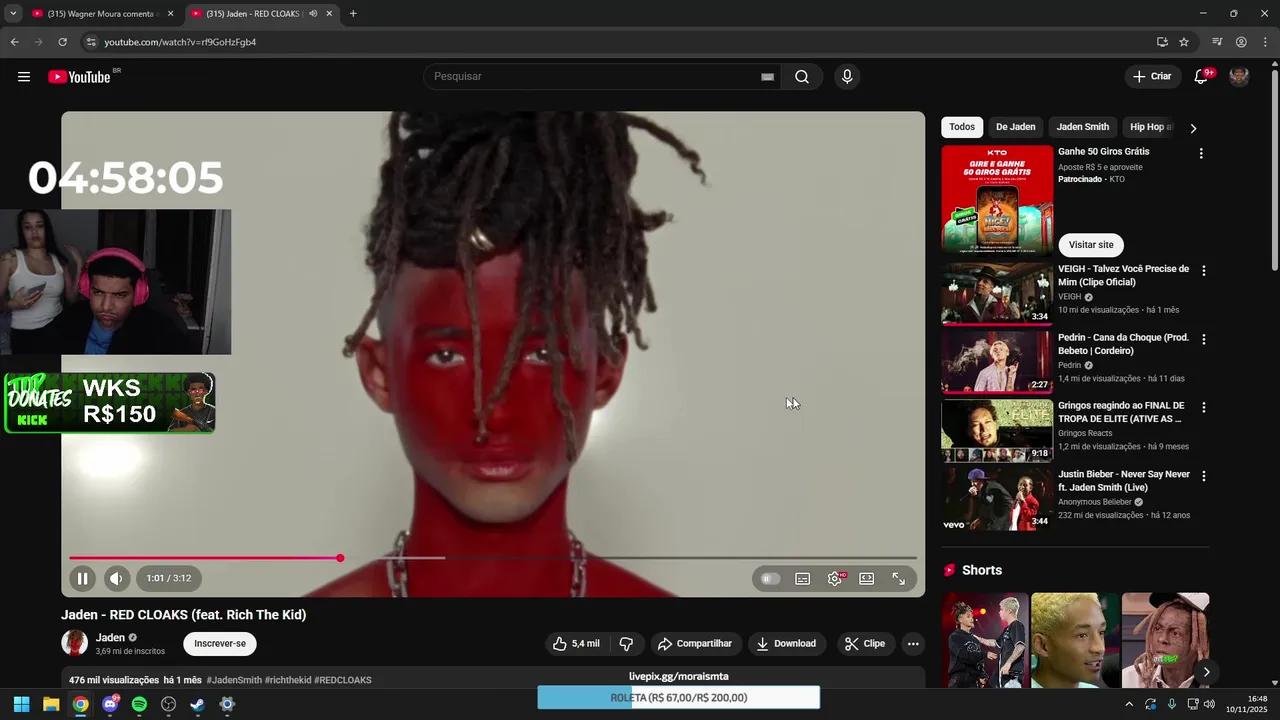Open Steam from taskbar
Image resolution: width=1280 pixels, height=720 pixels.
198,704
